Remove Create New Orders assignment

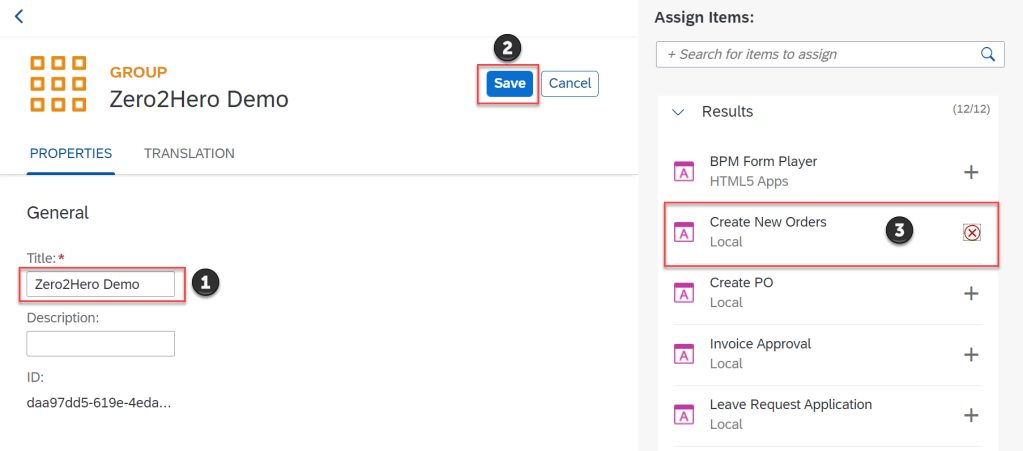pos(971,232)
